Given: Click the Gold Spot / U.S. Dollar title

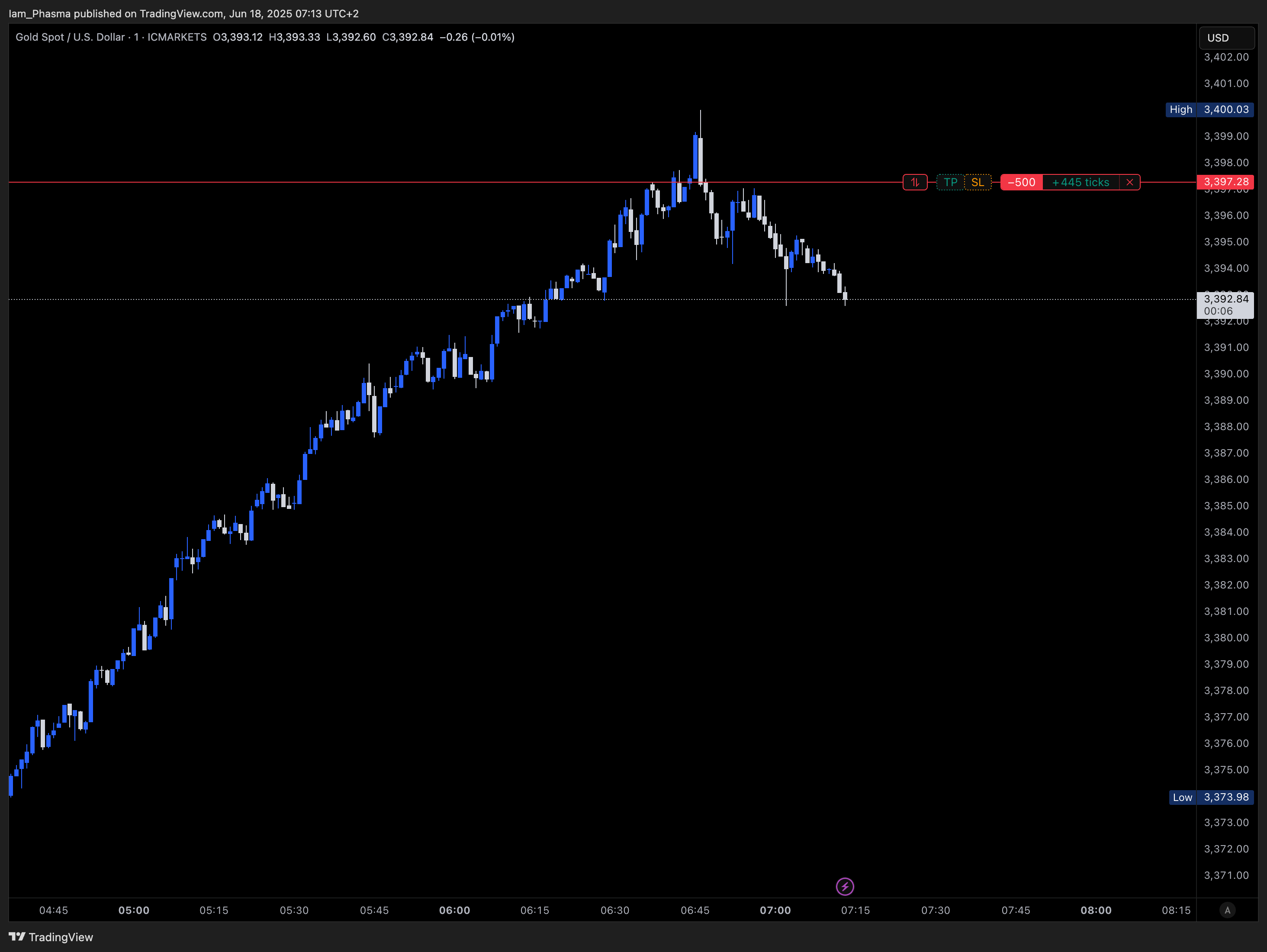Looking at the screenshot, I should click(70, 37).
